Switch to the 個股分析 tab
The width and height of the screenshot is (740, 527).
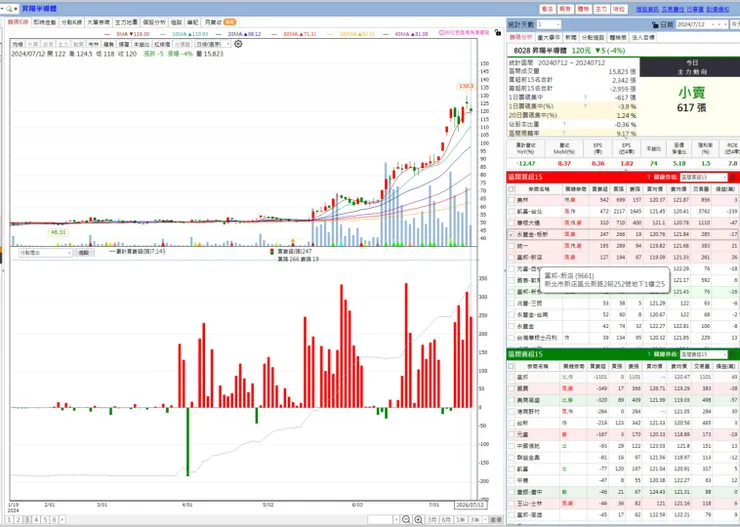[154, 22]
